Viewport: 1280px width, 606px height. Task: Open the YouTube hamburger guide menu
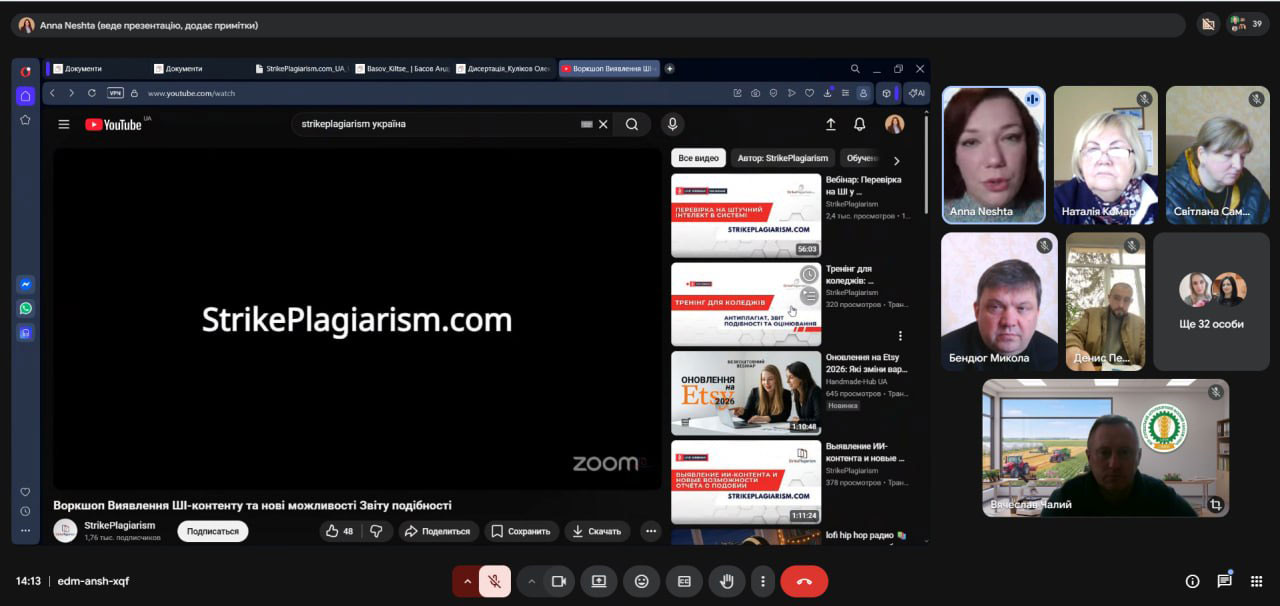coord(64,124)
